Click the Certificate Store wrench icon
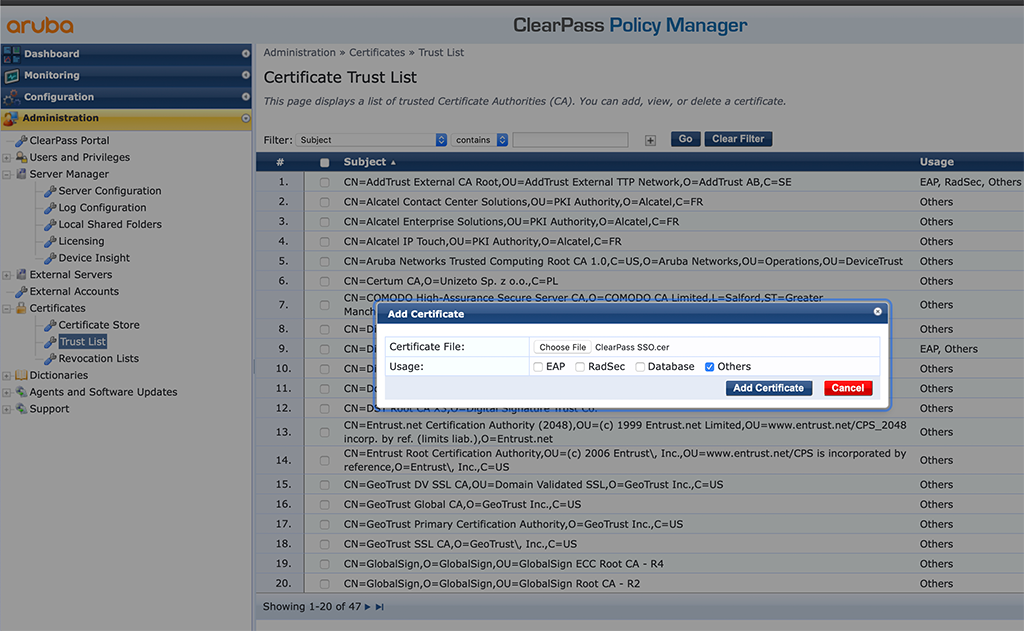Image resolution: width=1024 pixels, height=631 pixels. click(x=50, y=325)
